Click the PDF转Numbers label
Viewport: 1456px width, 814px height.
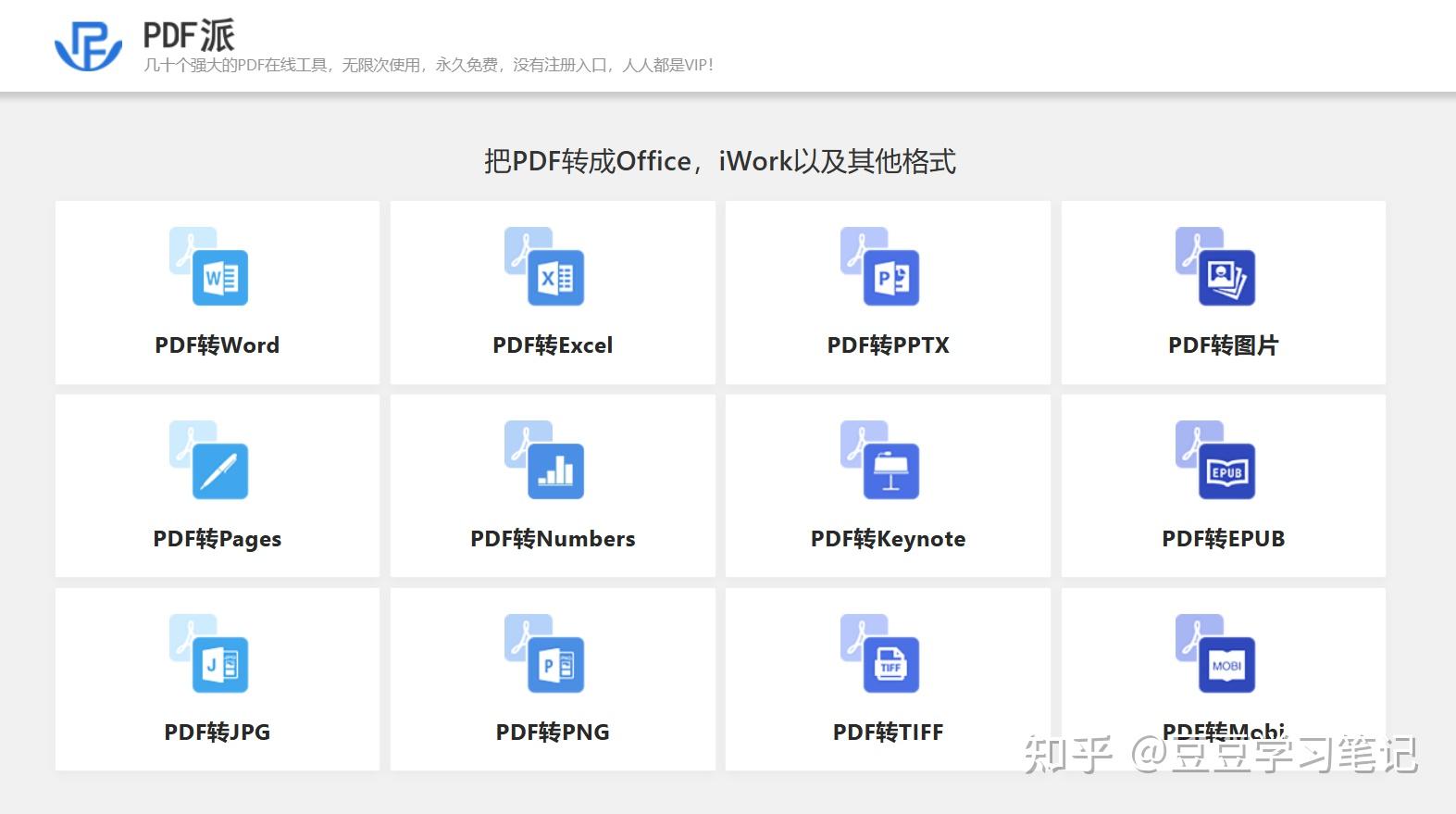(x=553, y=539)
